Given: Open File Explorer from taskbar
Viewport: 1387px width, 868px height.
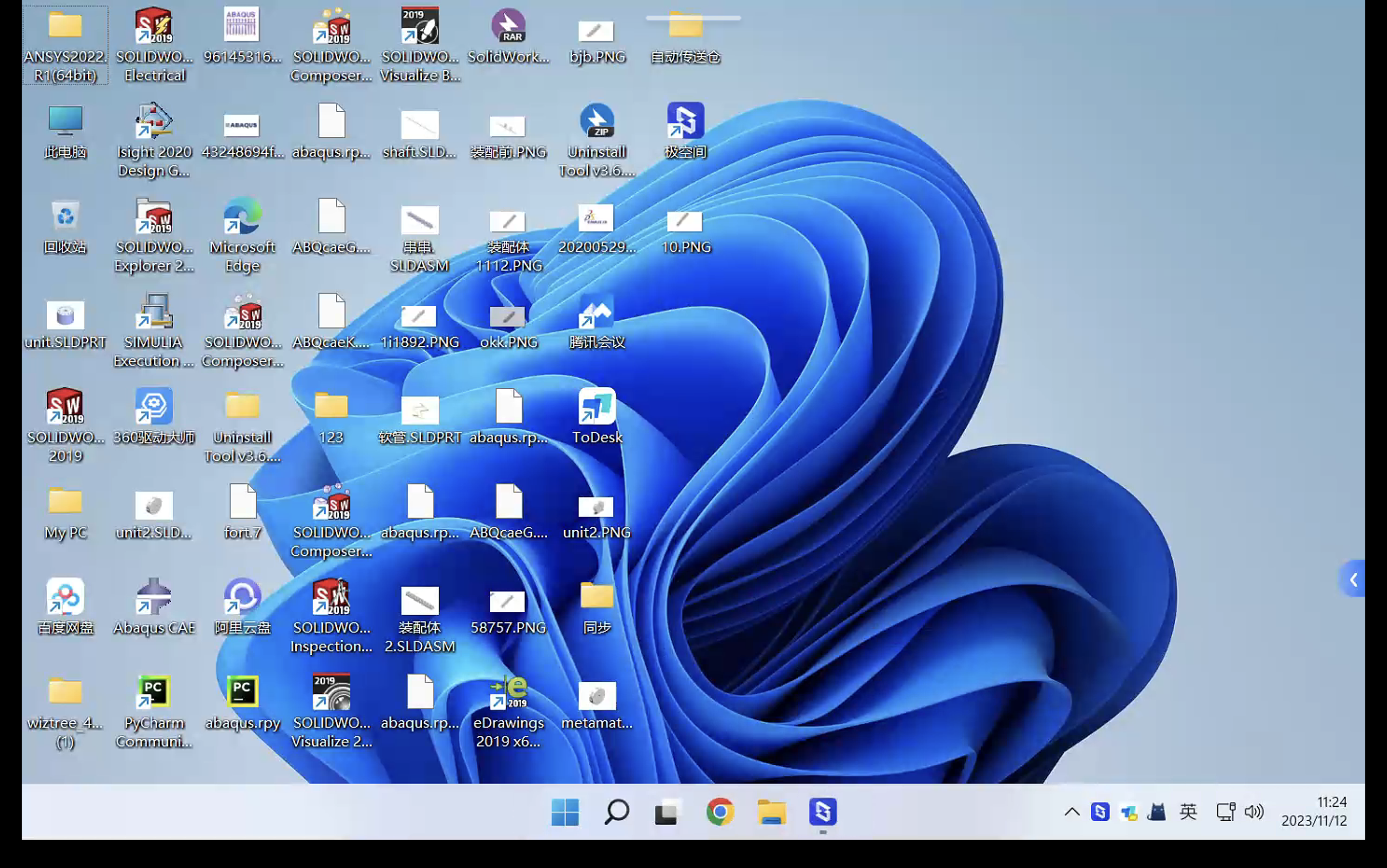Looking at the screenshot, I should pyautogui.click(x=771, y=812).
